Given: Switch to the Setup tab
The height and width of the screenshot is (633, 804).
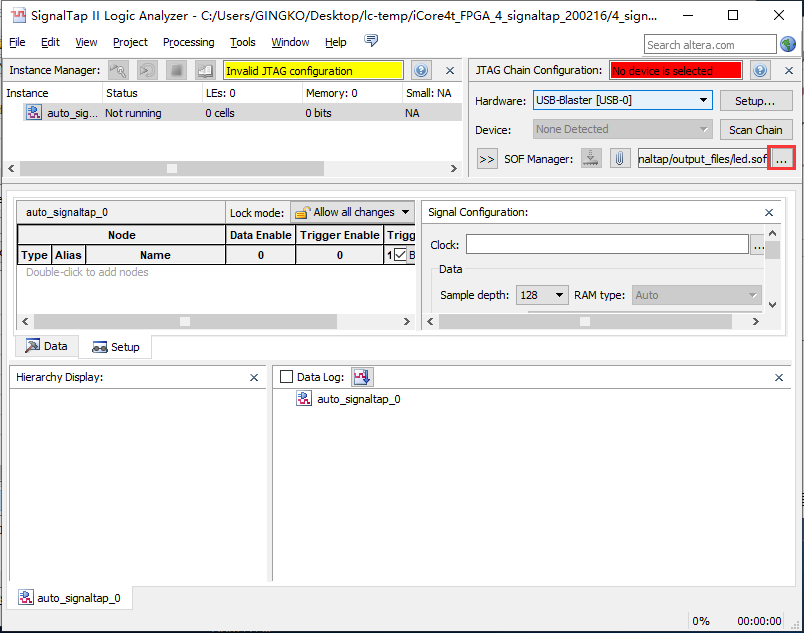Looking at the screenshot, I should pyautogui.click(x=116, y=347).
